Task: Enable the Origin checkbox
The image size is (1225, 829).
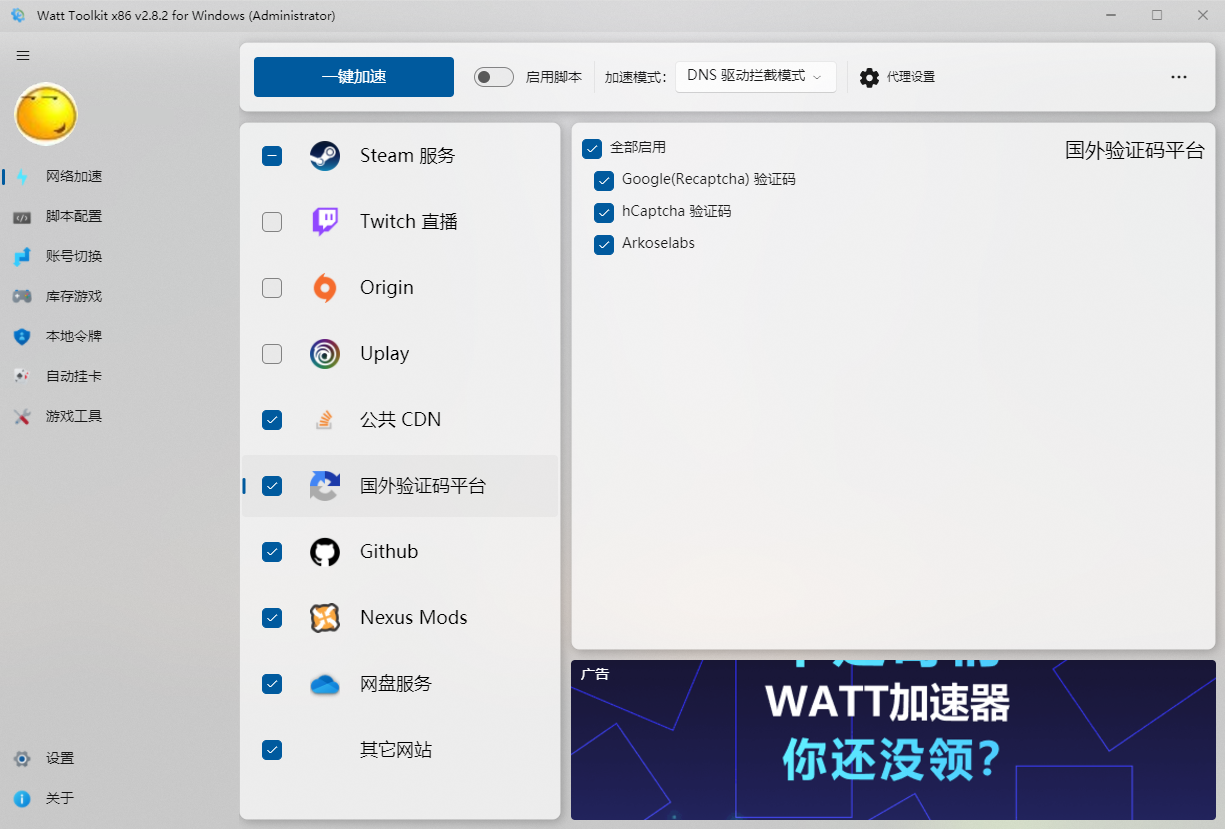Action: tap(272, 288)
